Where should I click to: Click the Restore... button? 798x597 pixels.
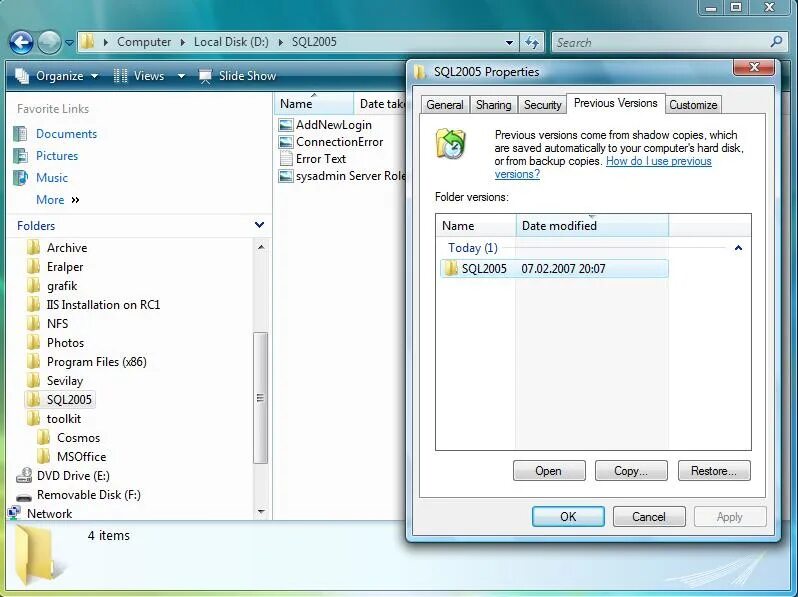[x=714, y=471]
